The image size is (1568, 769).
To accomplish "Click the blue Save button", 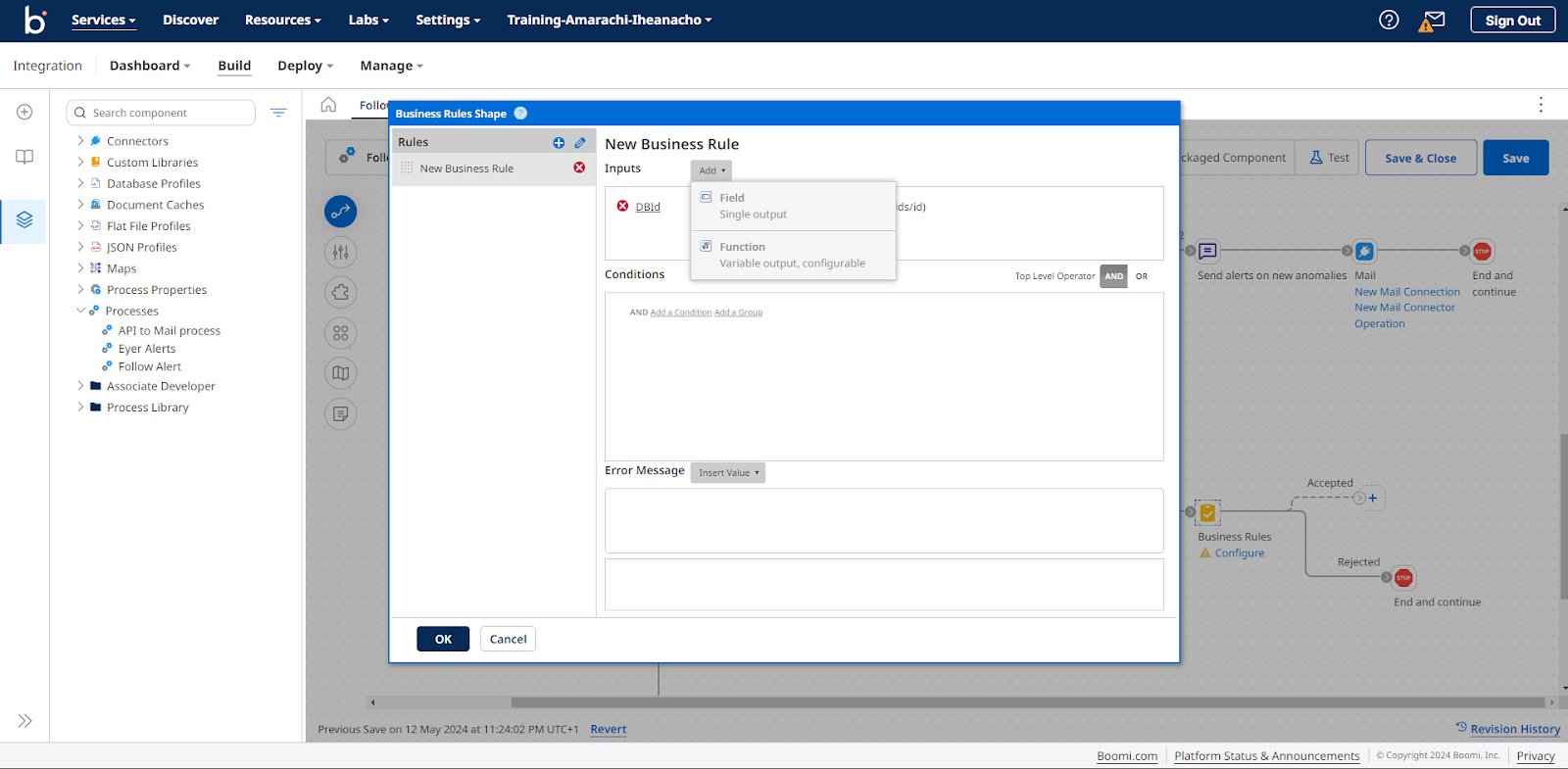I will (x=1515, y=158).
